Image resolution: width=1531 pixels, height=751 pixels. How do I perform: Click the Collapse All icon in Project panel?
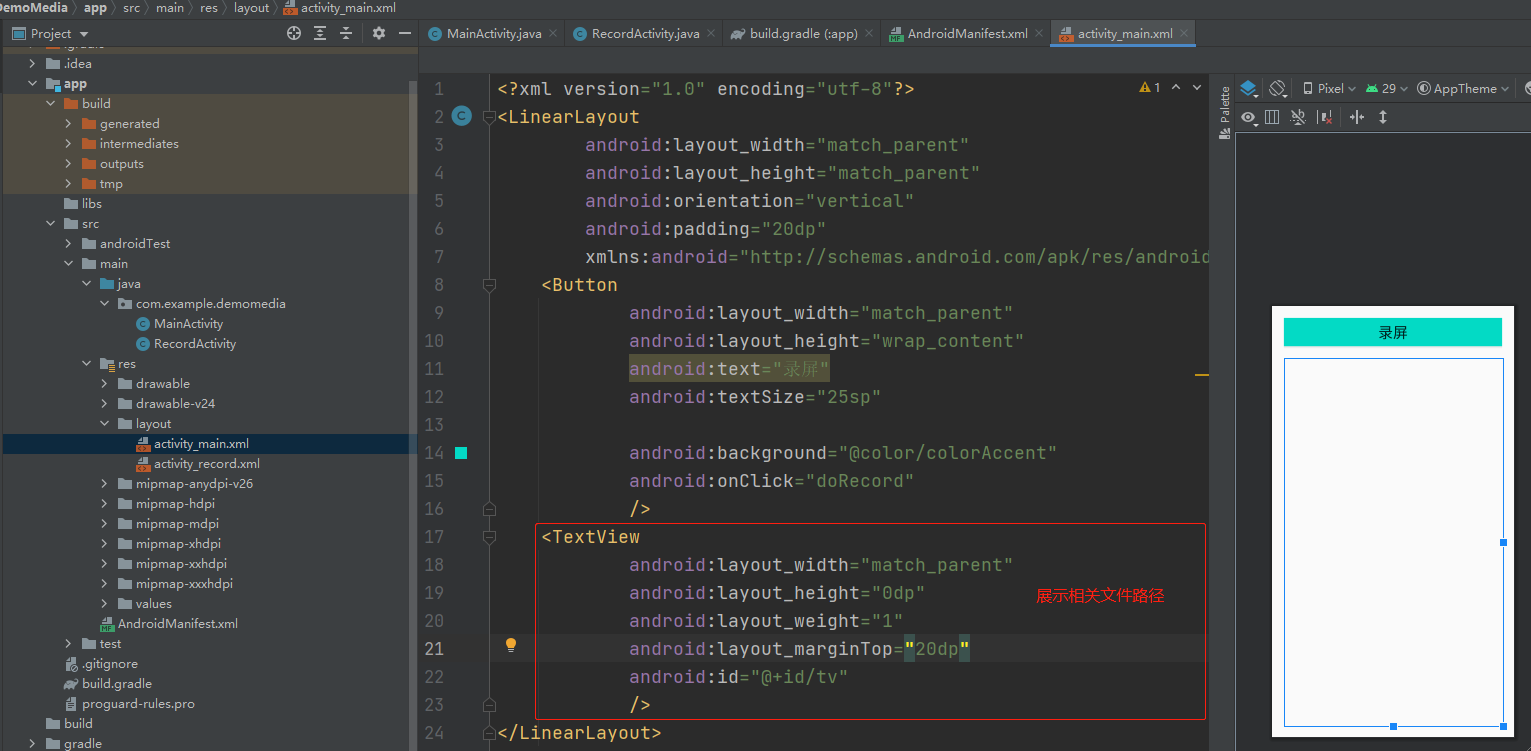pyautogui.click(x=346, y=33)
